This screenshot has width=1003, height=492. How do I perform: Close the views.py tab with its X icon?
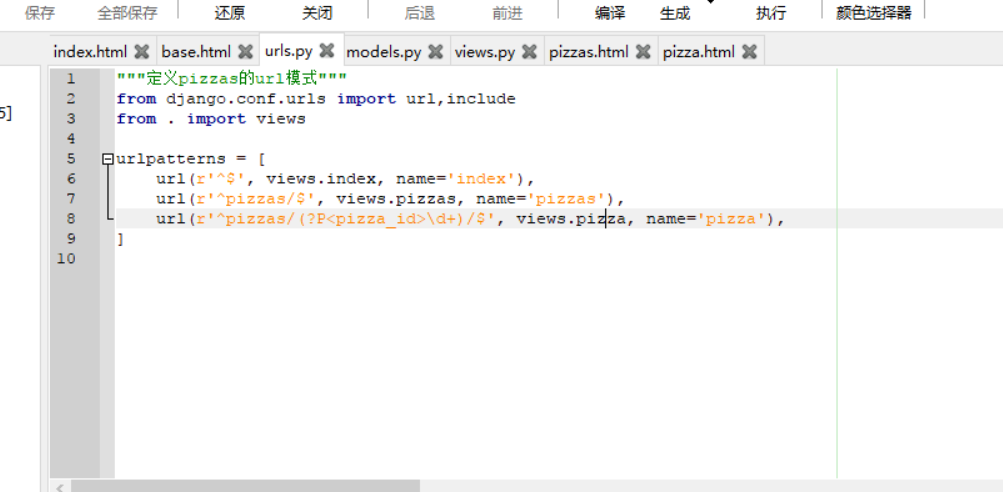[529, 52]
